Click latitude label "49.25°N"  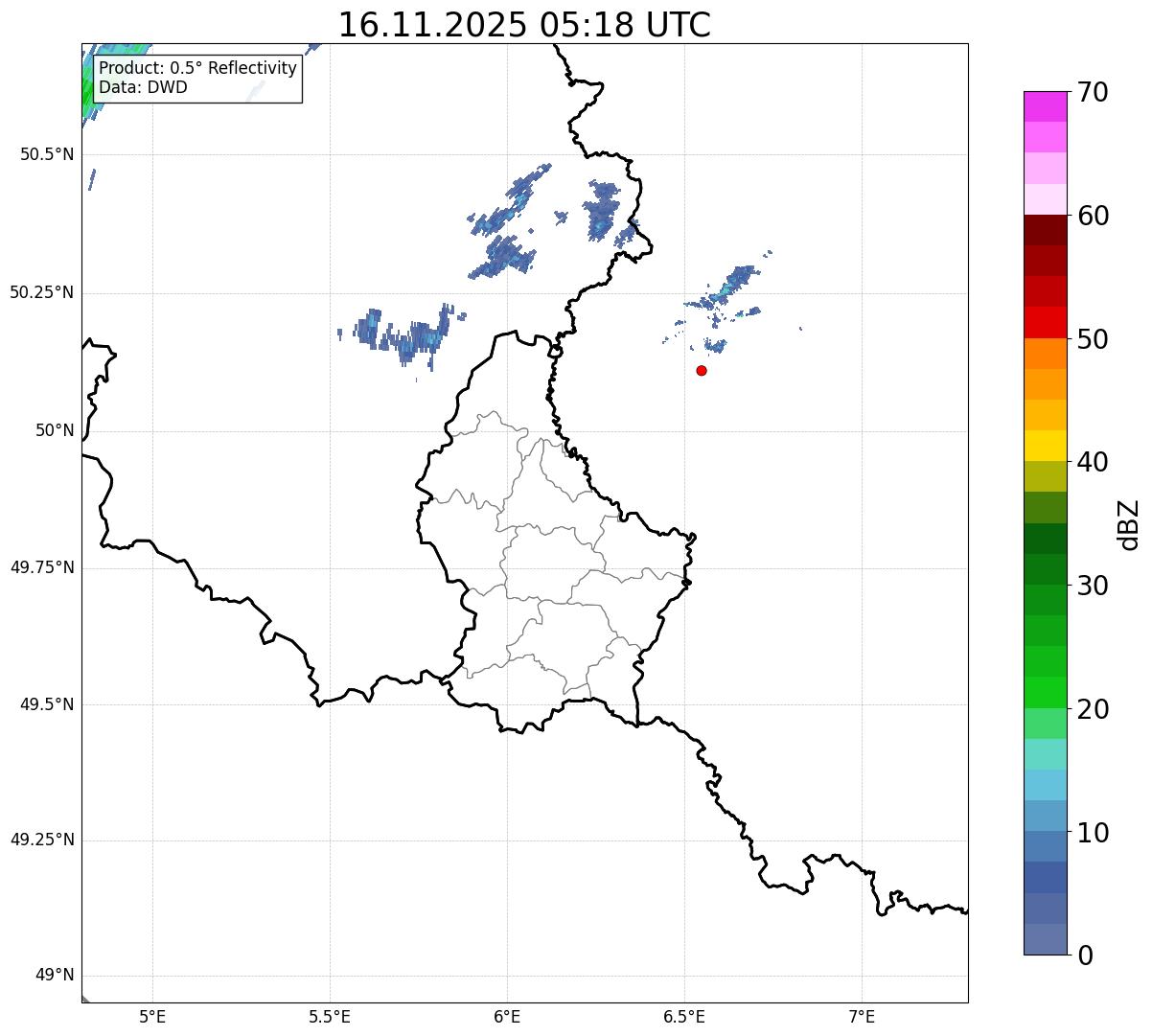pos(42,840)
